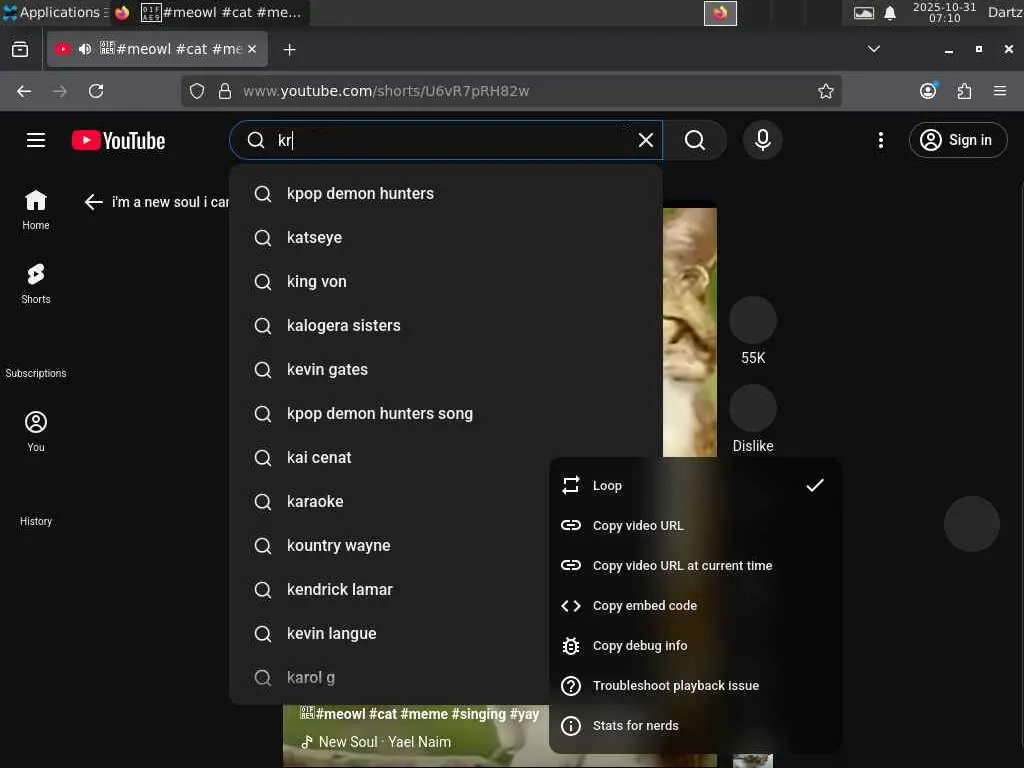Select Copy embed code
Viewport: 1024px width, 768px height.
coord(695,605)
